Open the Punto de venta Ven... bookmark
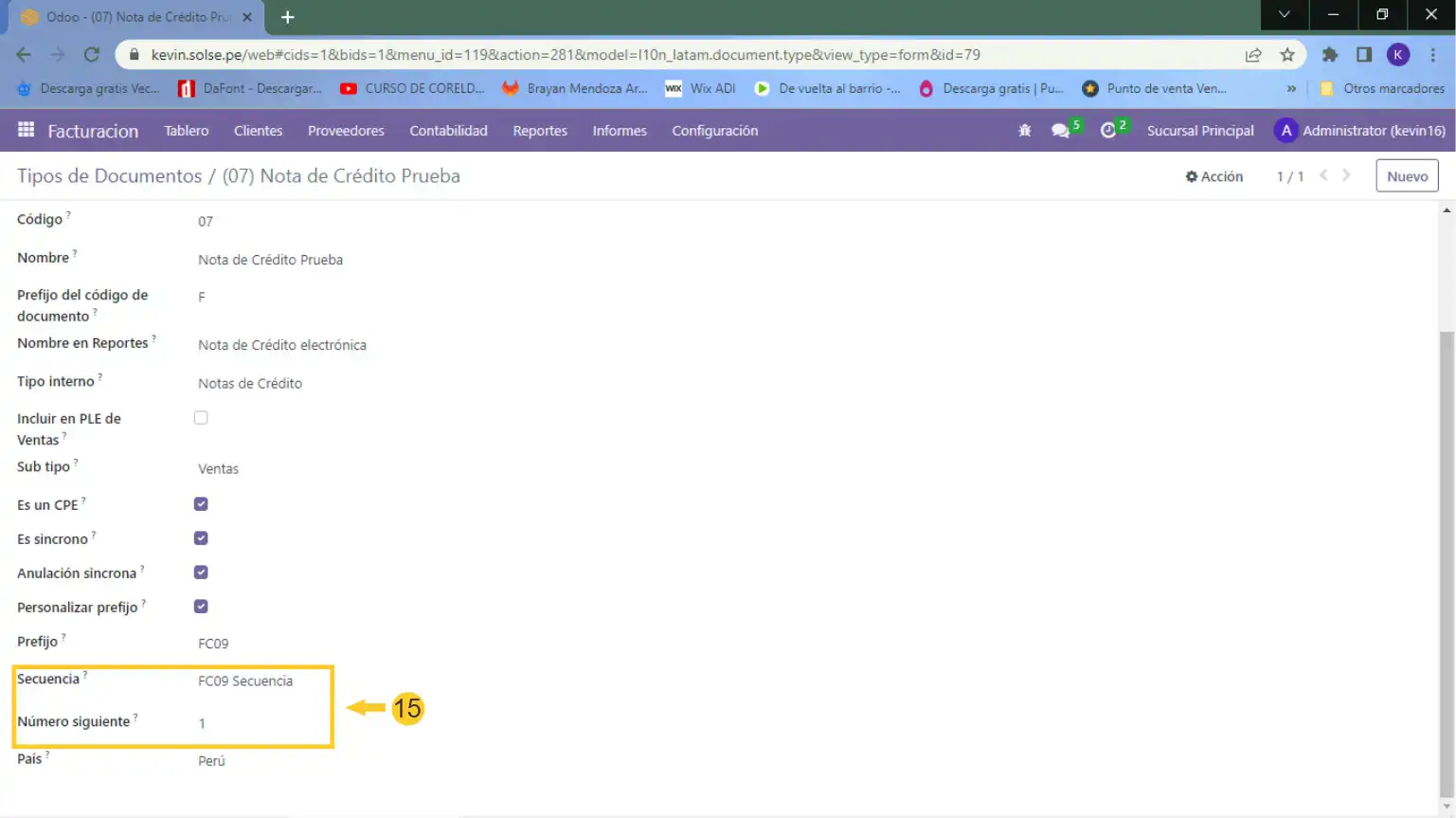This screenshot has height=818, width=1456. tap(1155, 88)
